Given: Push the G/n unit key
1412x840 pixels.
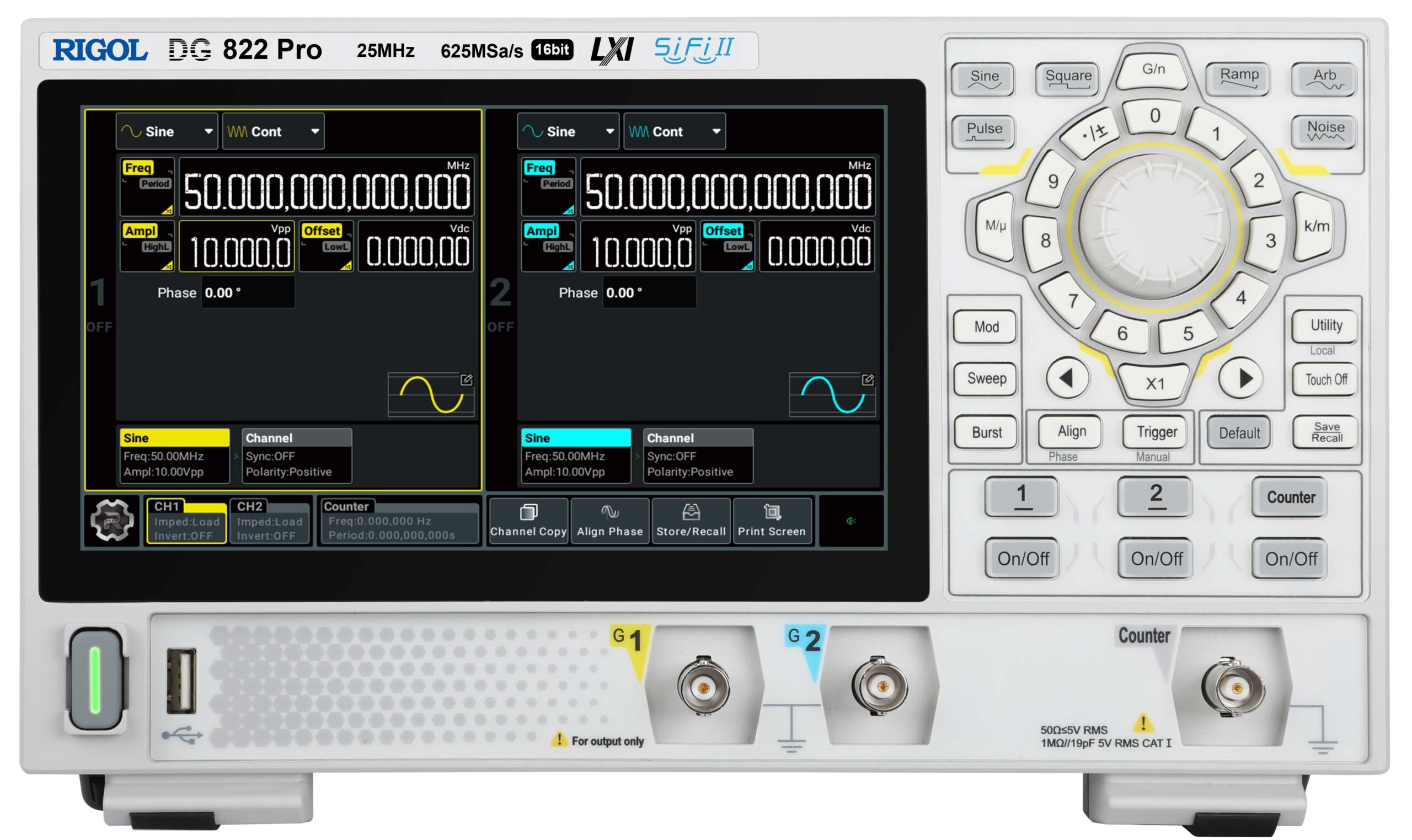Looking at the screenshot, I should 1152,70.
